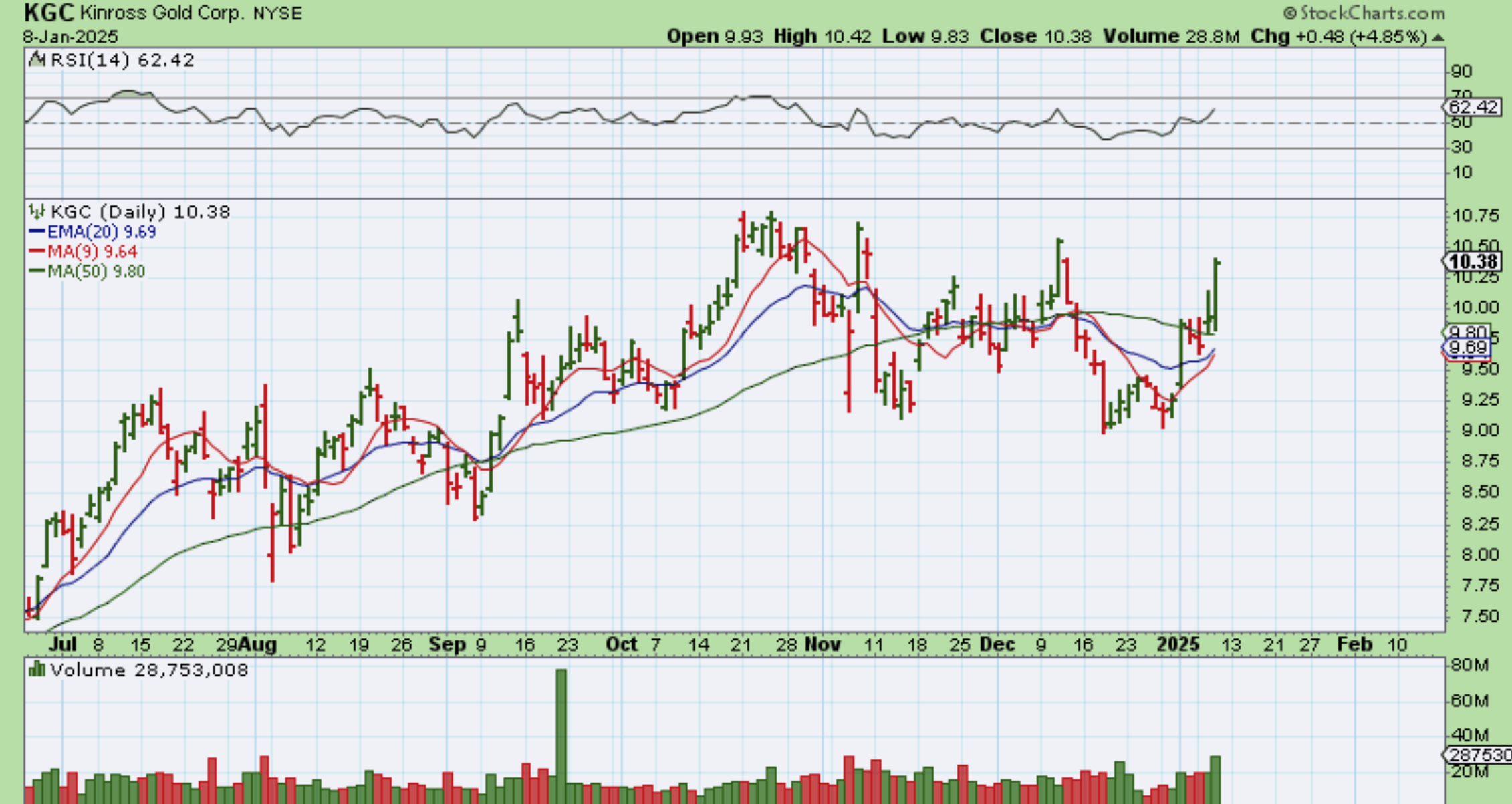Click the Volume bar chart icon

coord(37,669)
